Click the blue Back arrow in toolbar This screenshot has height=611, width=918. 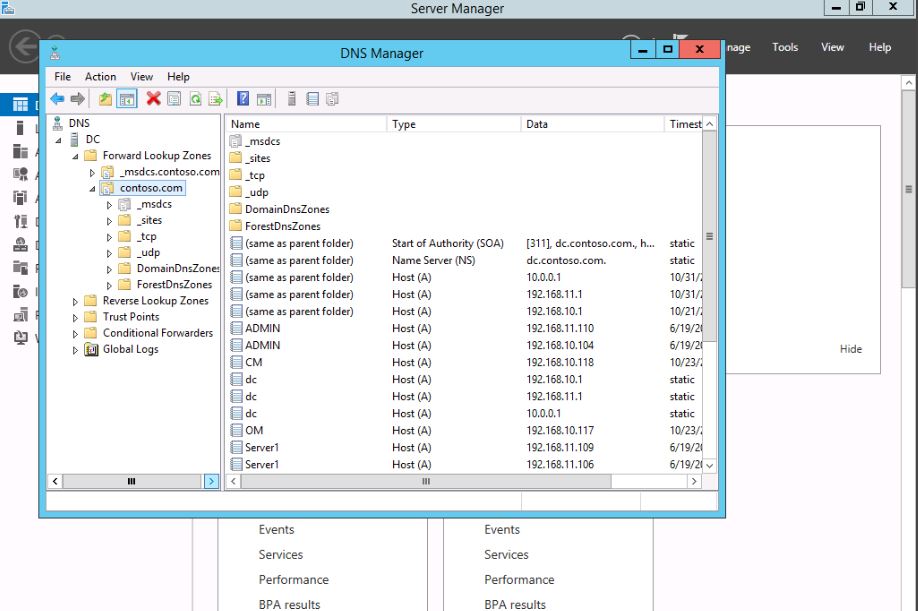[x=57, y=99]
